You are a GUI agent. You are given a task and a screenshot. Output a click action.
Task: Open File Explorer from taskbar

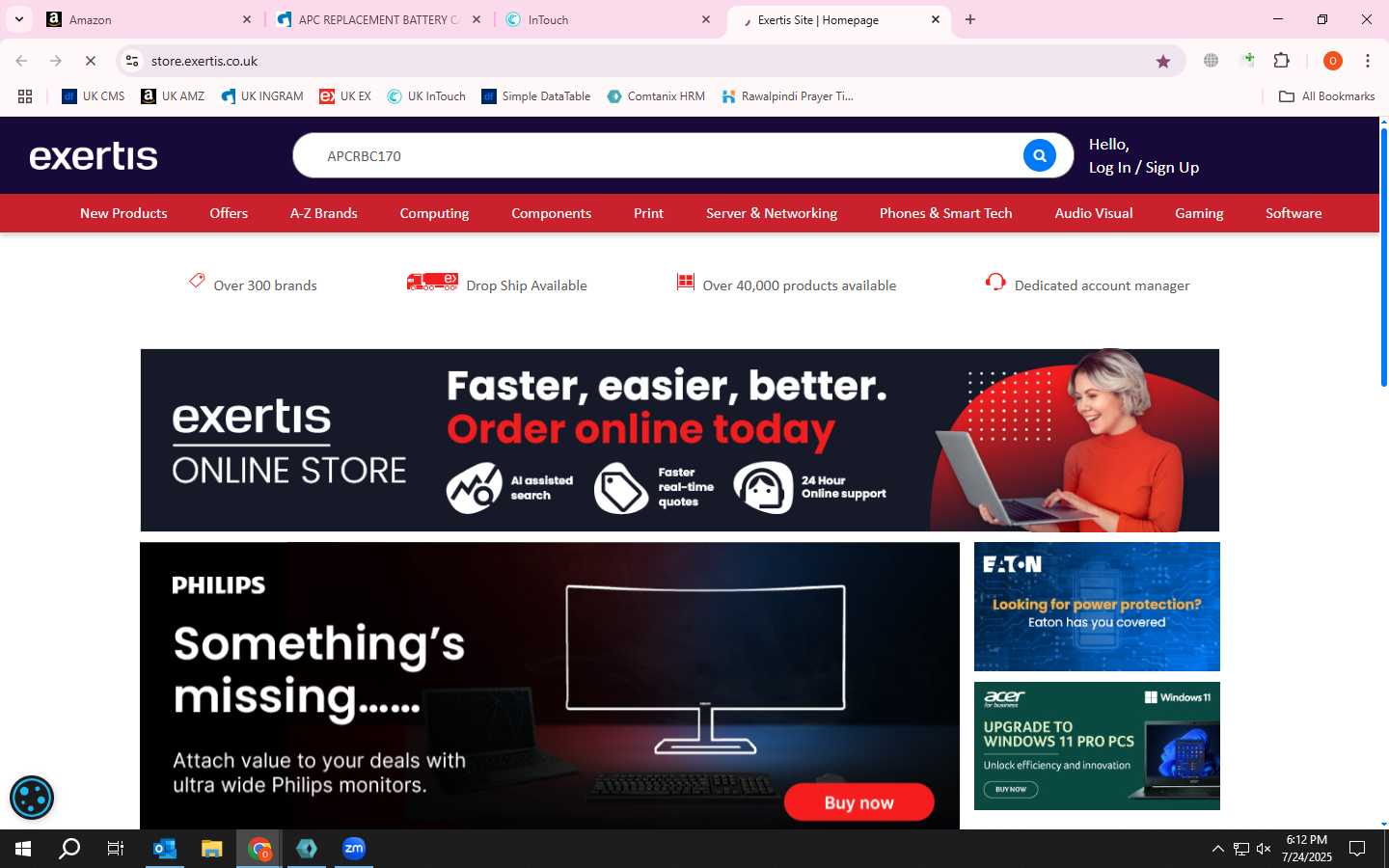212,849
